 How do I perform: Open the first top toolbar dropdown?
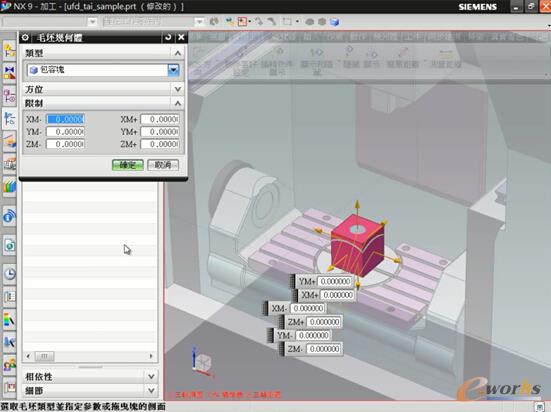pos(92,22)
